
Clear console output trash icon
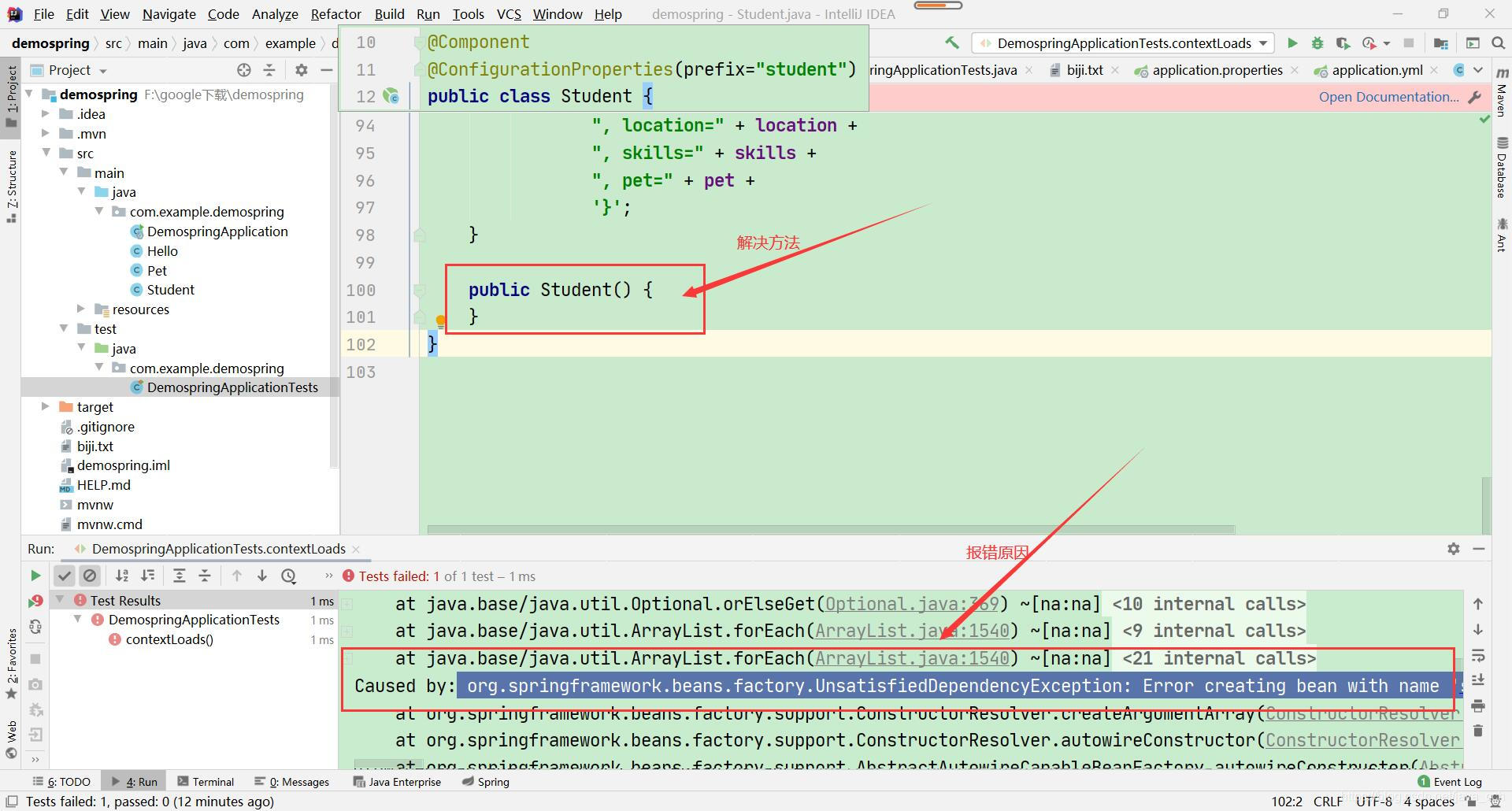tap(1478, 731)
